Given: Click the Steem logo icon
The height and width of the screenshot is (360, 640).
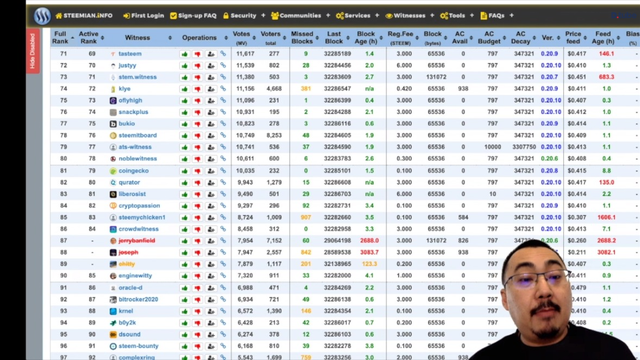Looking at the screenshot, I should pyautogui.click(x=42, y=16).
